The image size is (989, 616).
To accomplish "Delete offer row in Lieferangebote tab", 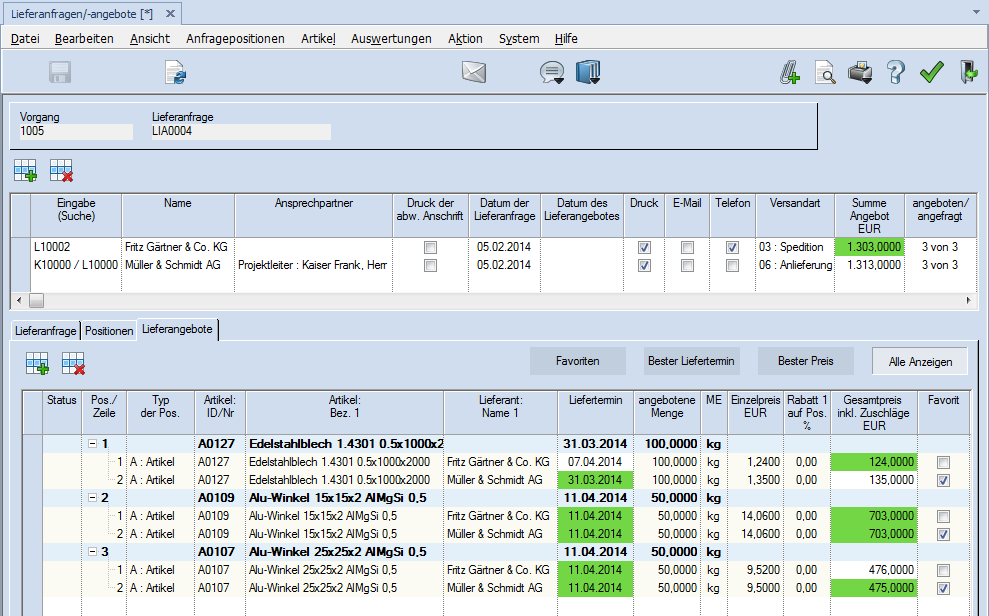I will pyautogui.click(x=73, y=365).
